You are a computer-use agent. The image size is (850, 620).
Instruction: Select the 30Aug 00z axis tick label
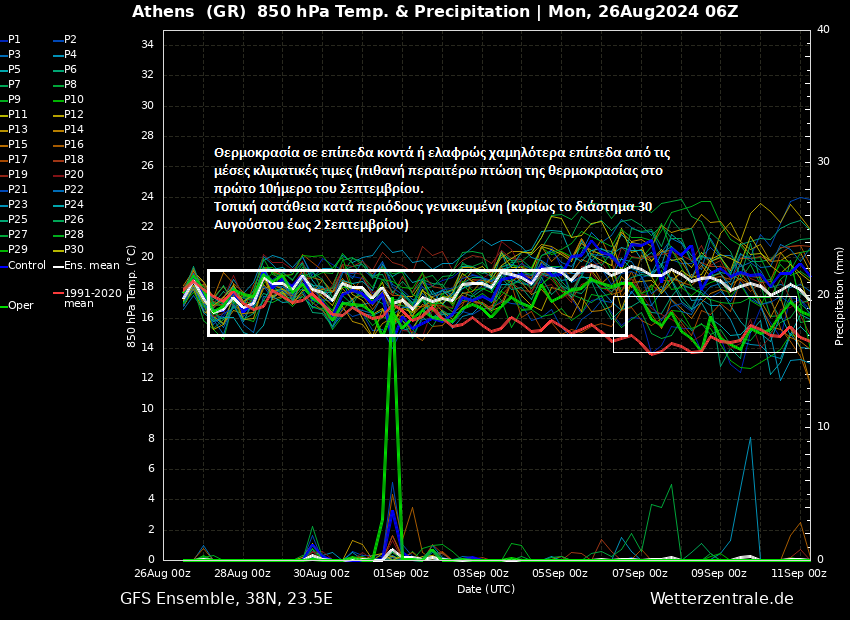[321, 573]
